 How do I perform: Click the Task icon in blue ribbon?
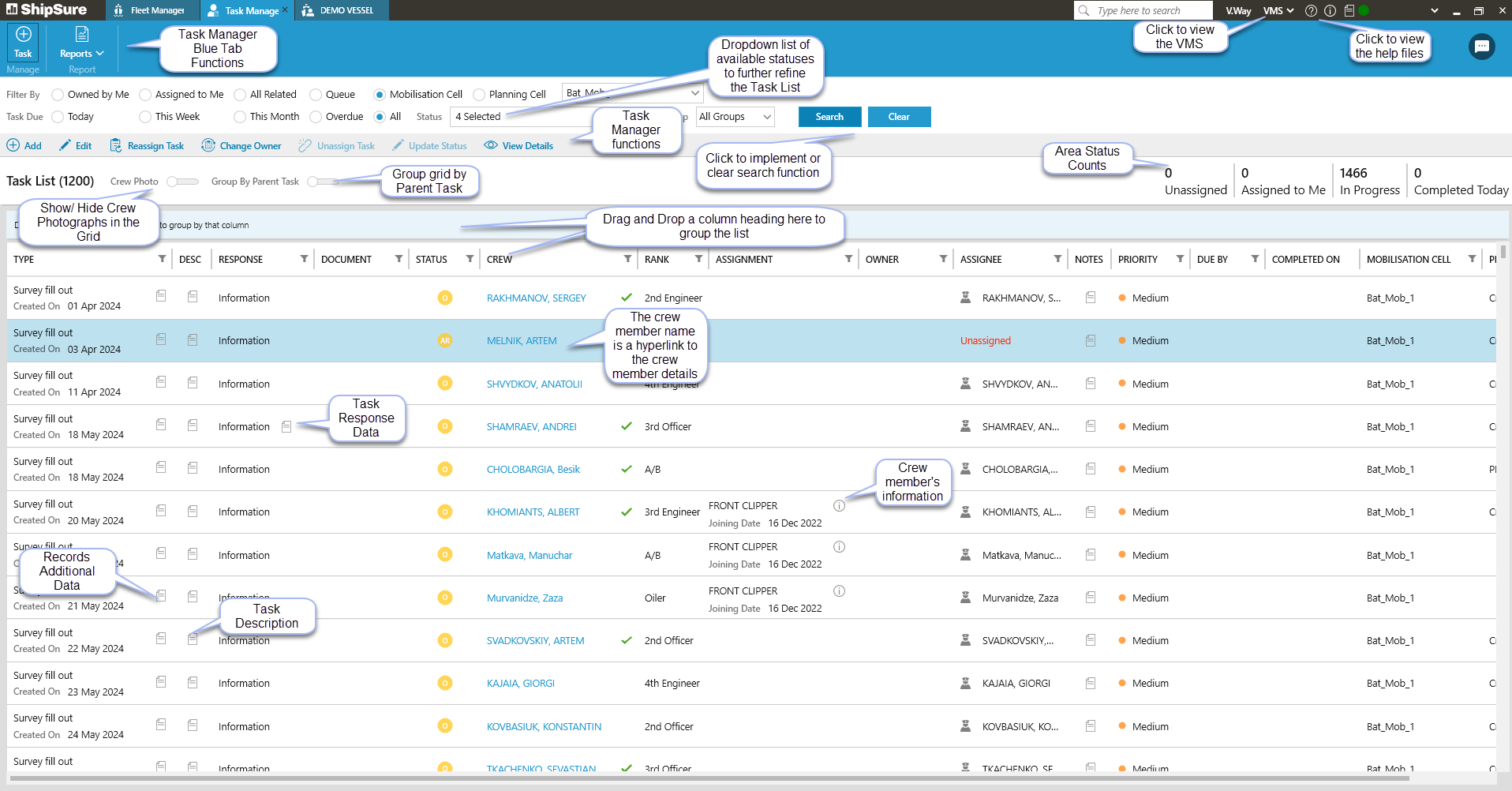(x=23, y=35)
